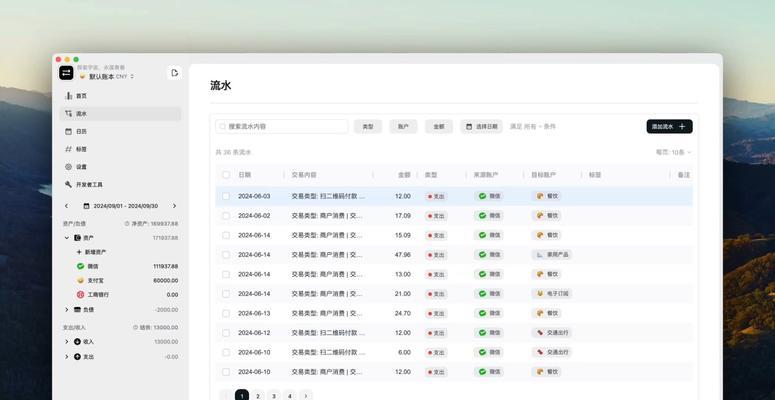
Task: Open the 设置 navigation item
Action: pos(121,167)
